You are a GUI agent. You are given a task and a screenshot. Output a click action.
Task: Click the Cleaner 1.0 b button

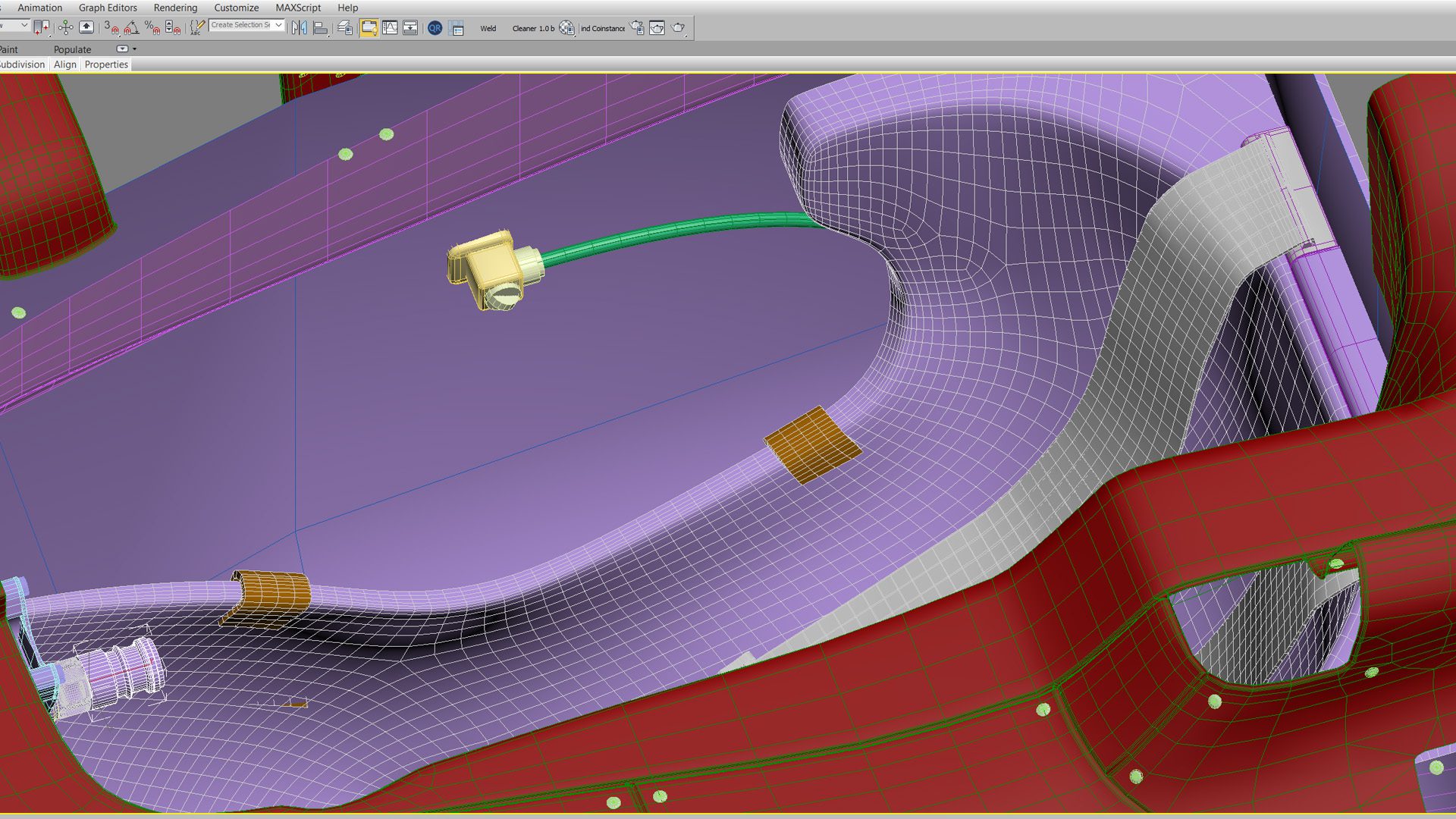pos(533,28)
